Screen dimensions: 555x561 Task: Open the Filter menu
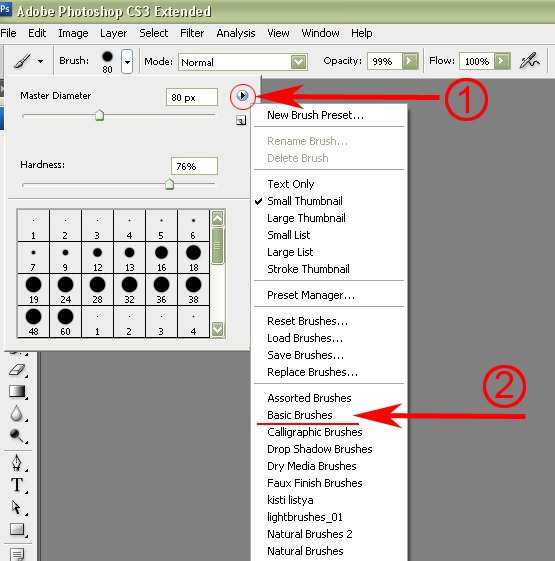coord(192,33)
